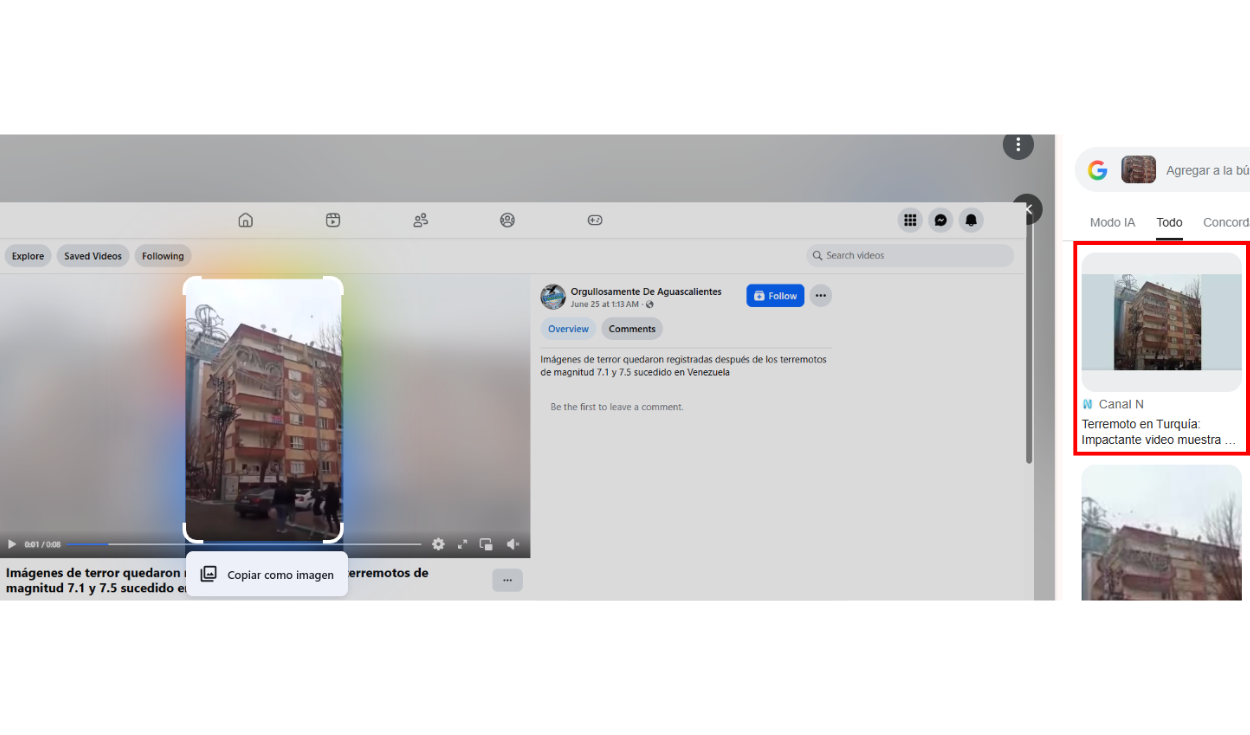Click the page profile avatar

553,297
